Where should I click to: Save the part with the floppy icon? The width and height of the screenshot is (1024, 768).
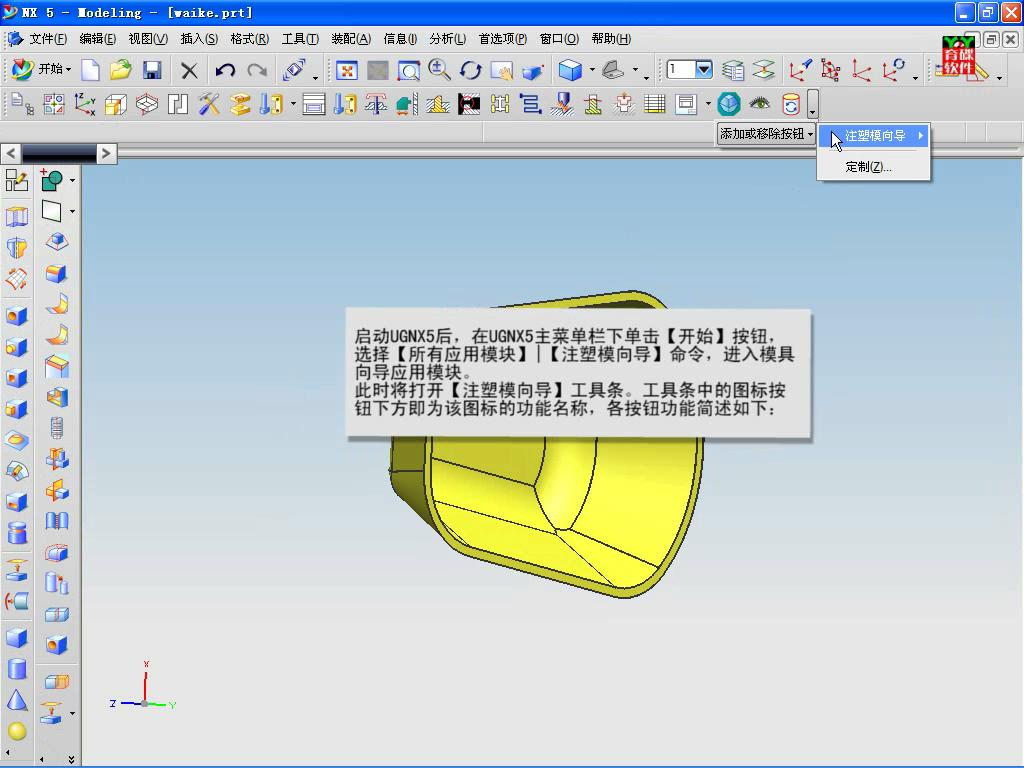coord(152,70)
